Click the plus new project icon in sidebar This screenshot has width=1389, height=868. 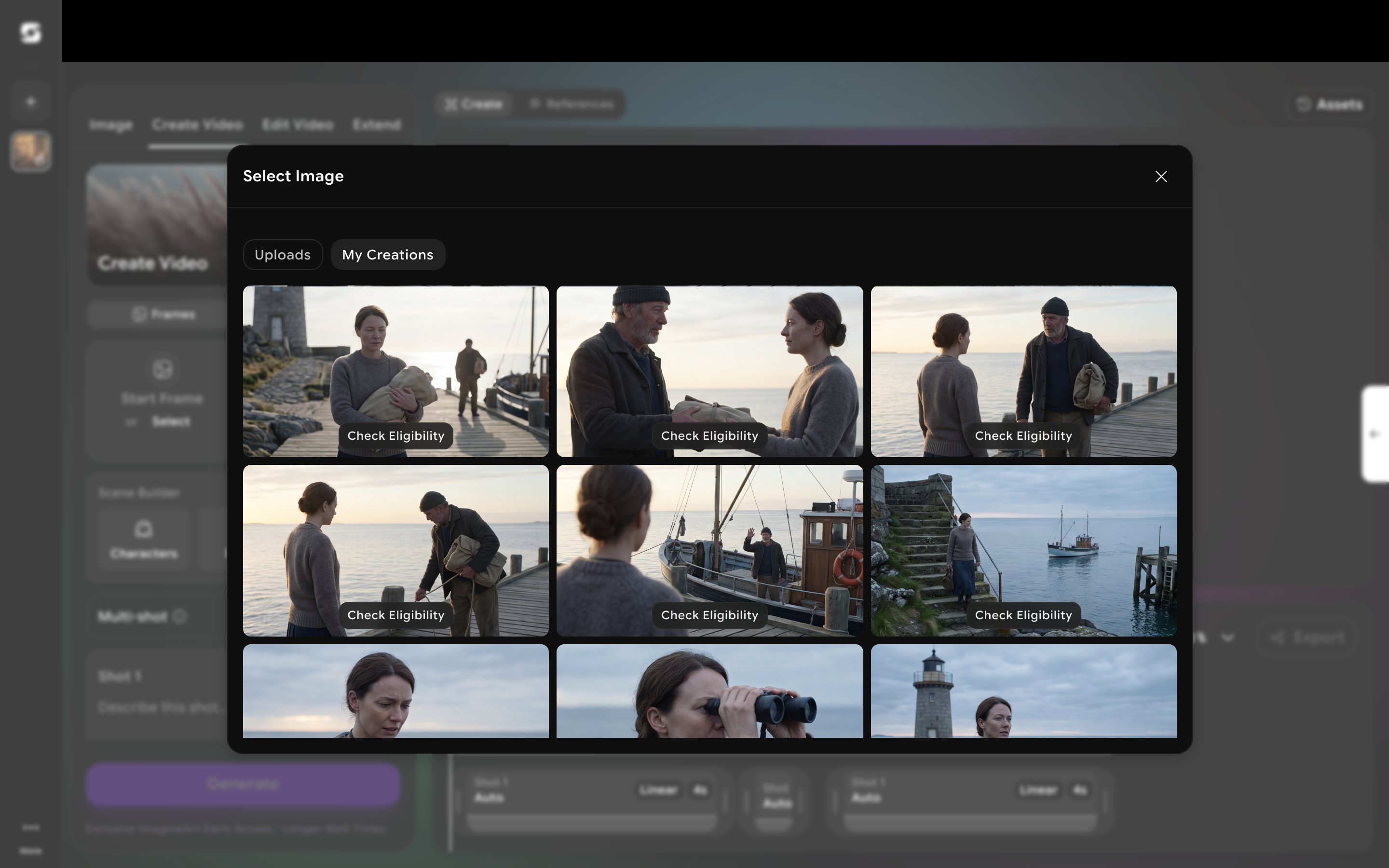click(x=30, y=102)
